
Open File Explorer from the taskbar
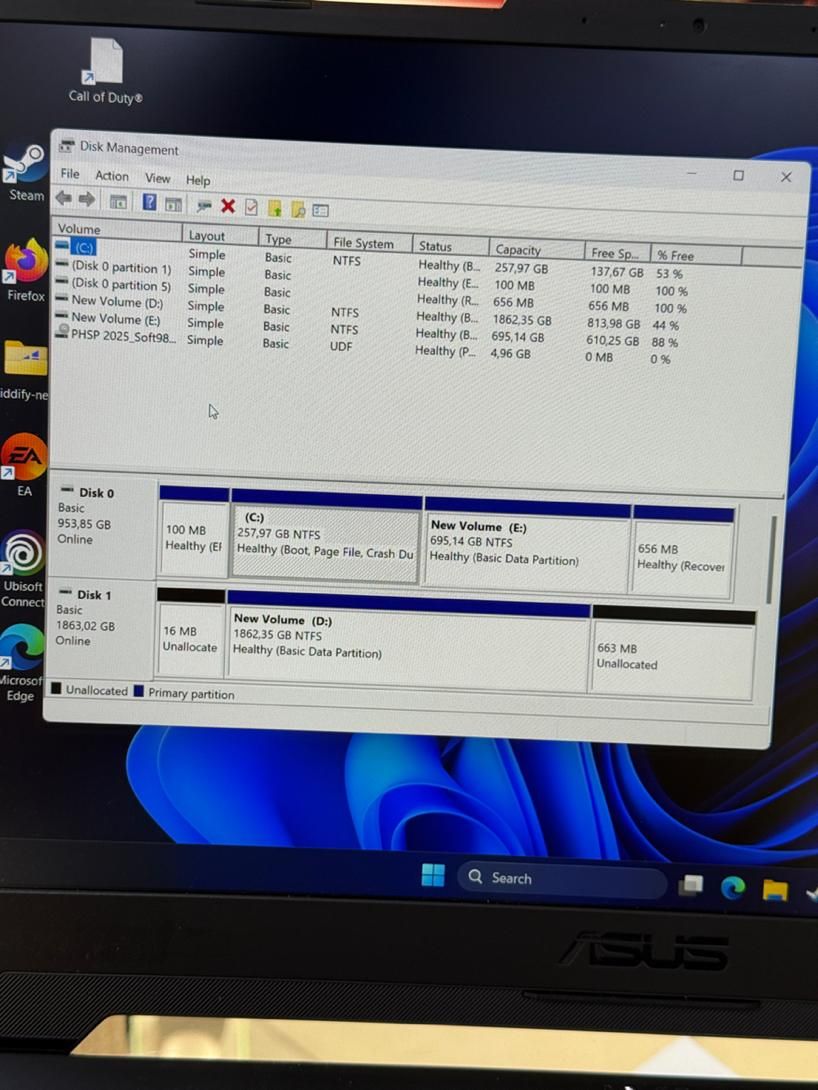774,889
